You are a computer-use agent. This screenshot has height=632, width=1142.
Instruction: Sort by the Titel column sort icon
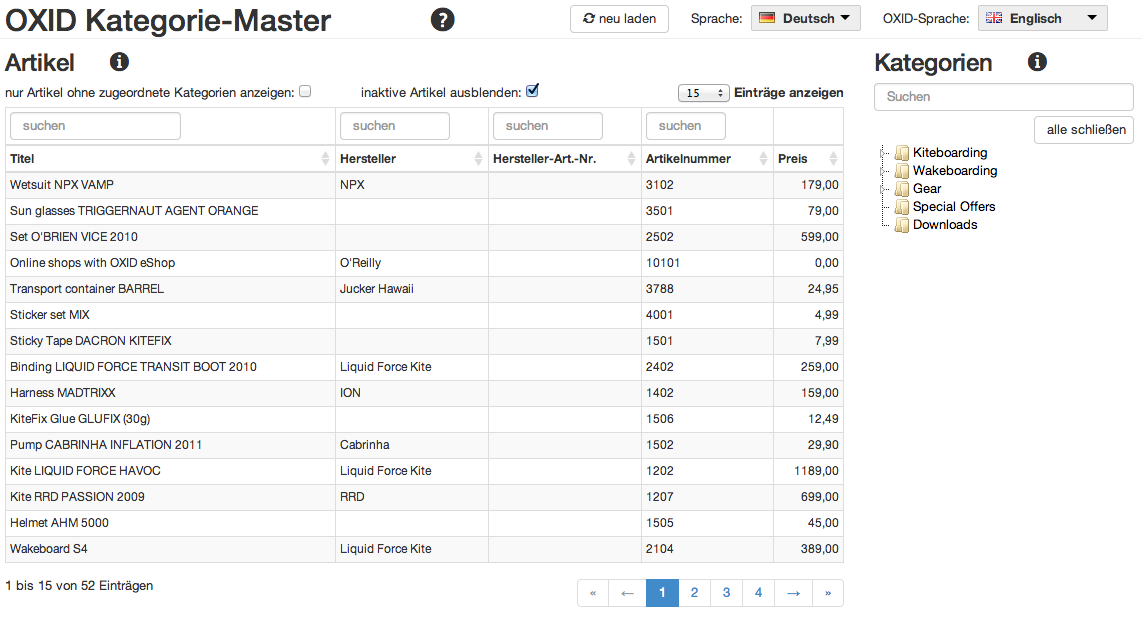tap(325, 159)
